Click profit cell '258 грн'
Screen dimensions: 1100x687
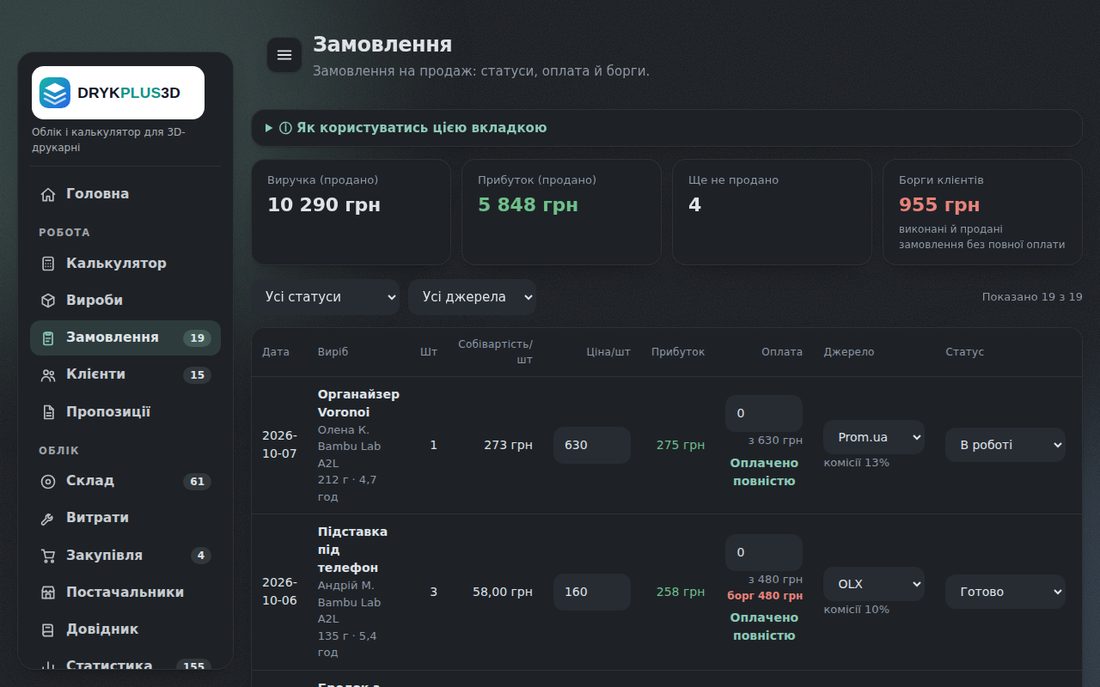(680, 592)
